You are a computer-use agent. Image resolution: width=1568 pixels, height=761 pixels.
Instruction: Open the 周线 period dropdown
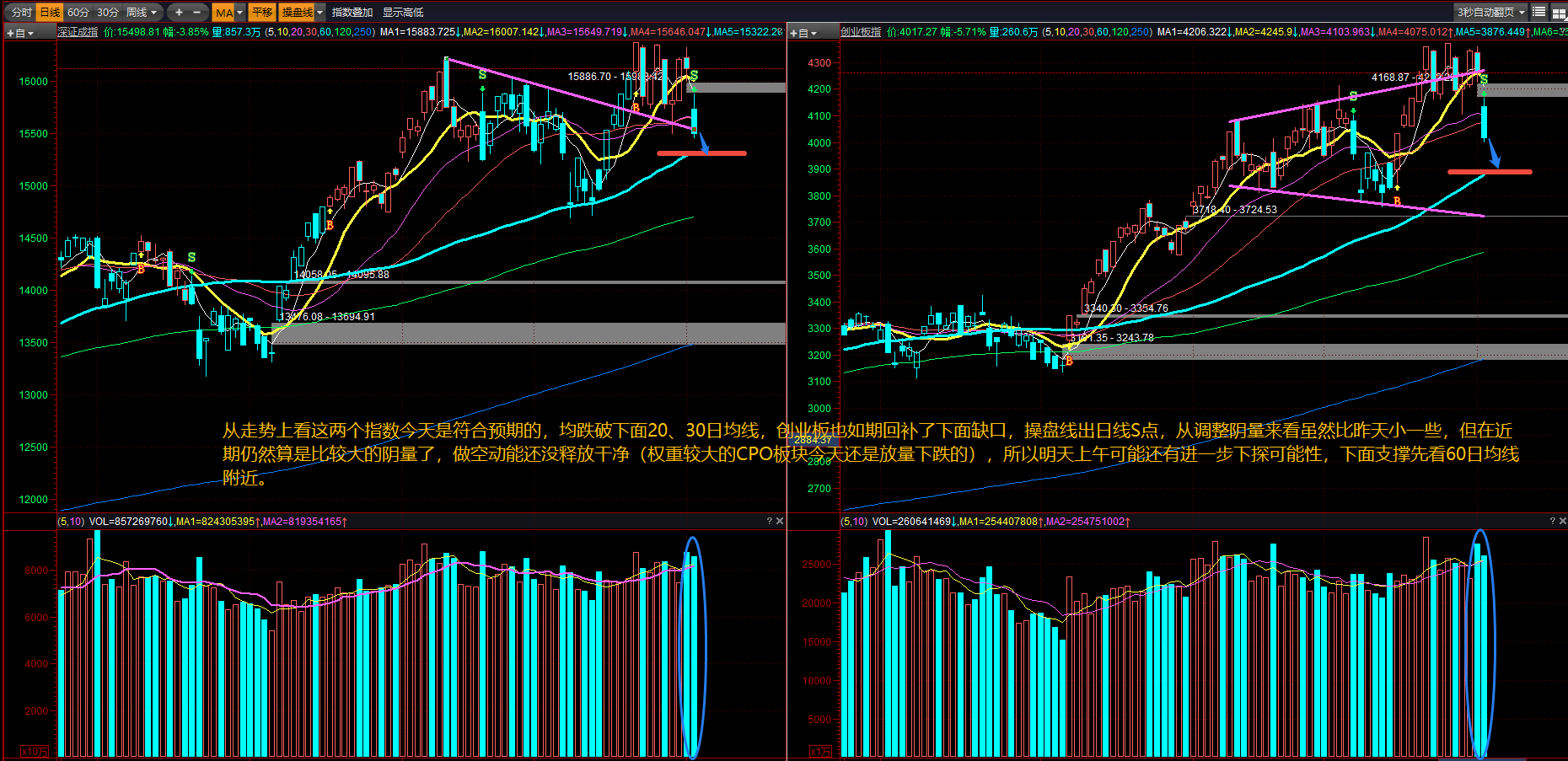pos(142,12)
